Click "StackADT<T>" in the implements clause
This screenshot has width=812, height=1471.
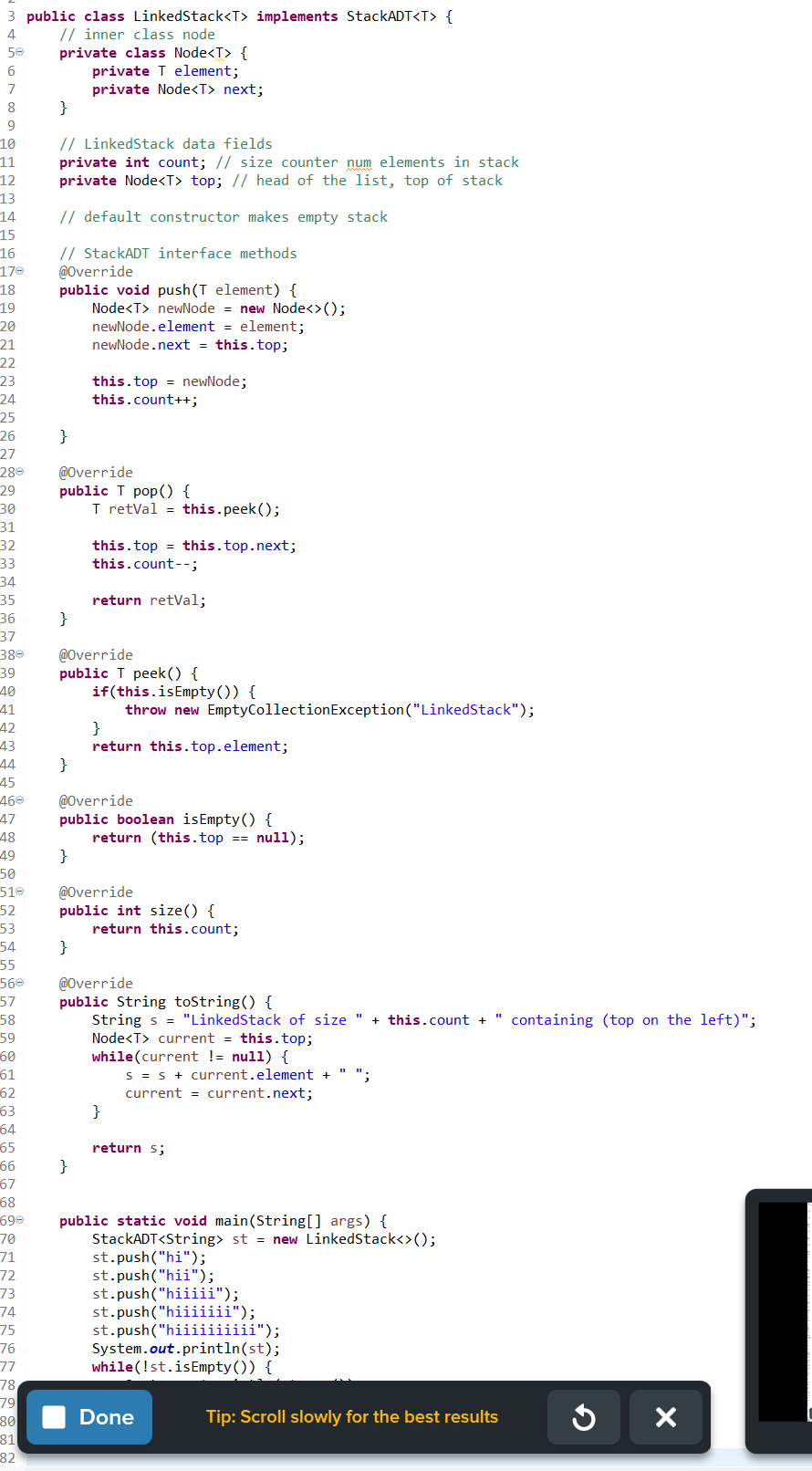click(x=391, y=16)
